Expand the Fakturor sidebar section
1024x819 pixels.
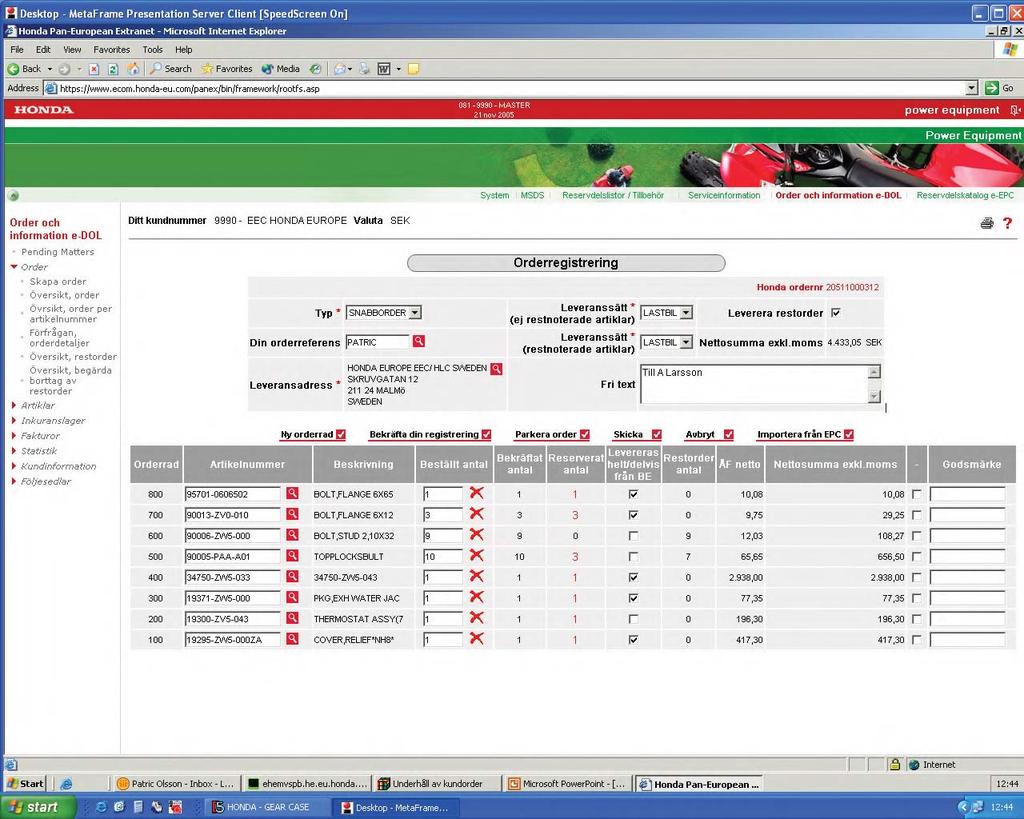click(x=14, y=436)
